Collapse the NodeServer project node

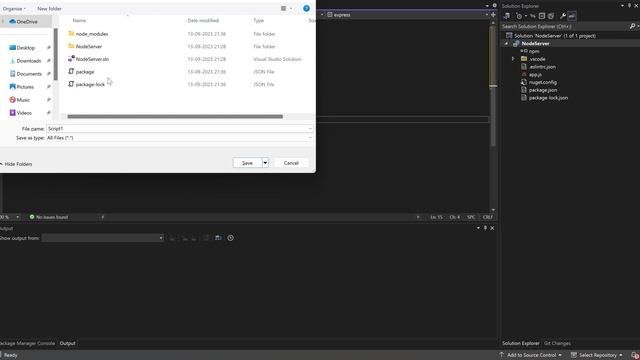[507, 44]
